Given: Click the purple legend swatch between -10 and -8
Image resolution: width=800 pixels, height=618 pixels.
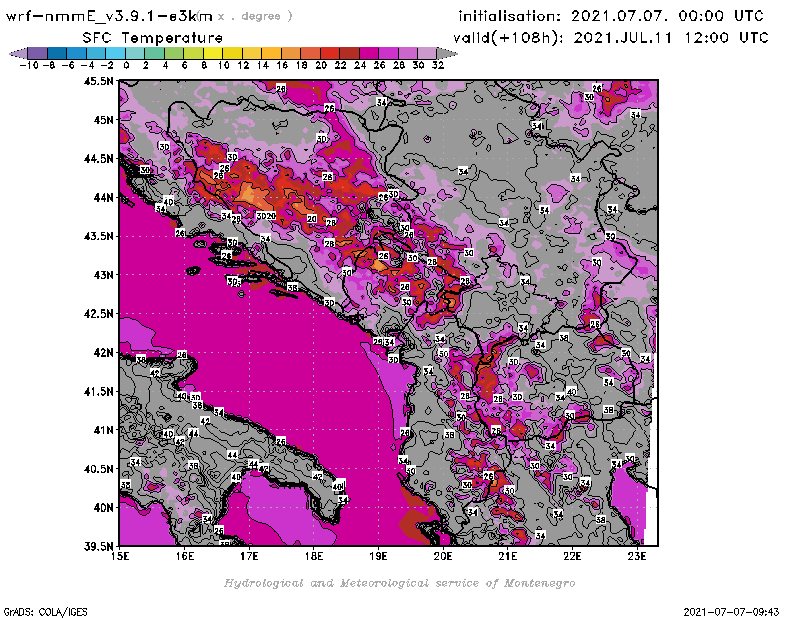Looking at the screenshot, I should point(38,53).
